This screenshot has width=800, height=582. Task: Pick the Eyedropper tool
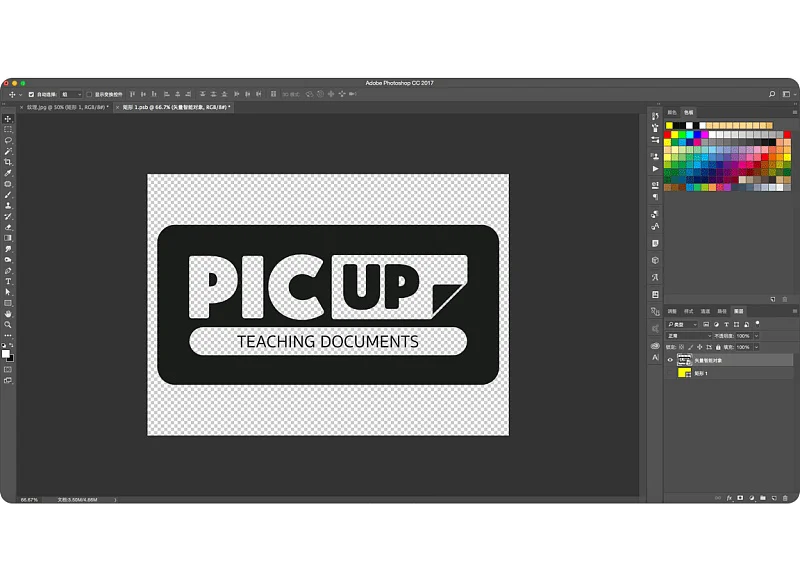(8, 173)
